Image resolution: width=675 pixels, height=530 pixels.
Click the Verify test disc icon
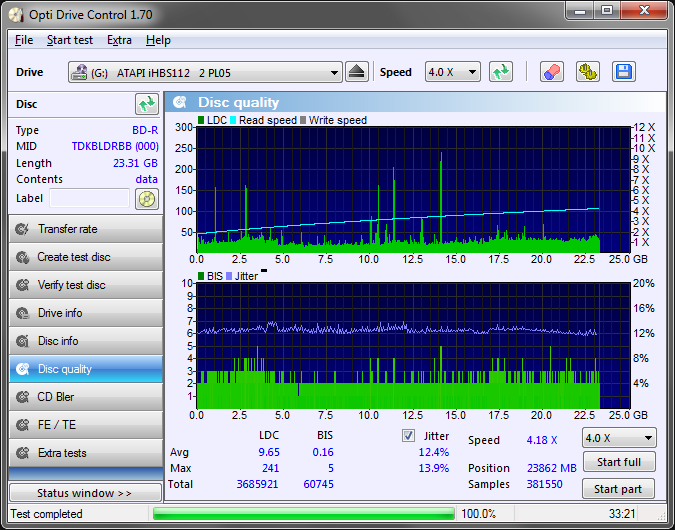(x=22, y=285)
